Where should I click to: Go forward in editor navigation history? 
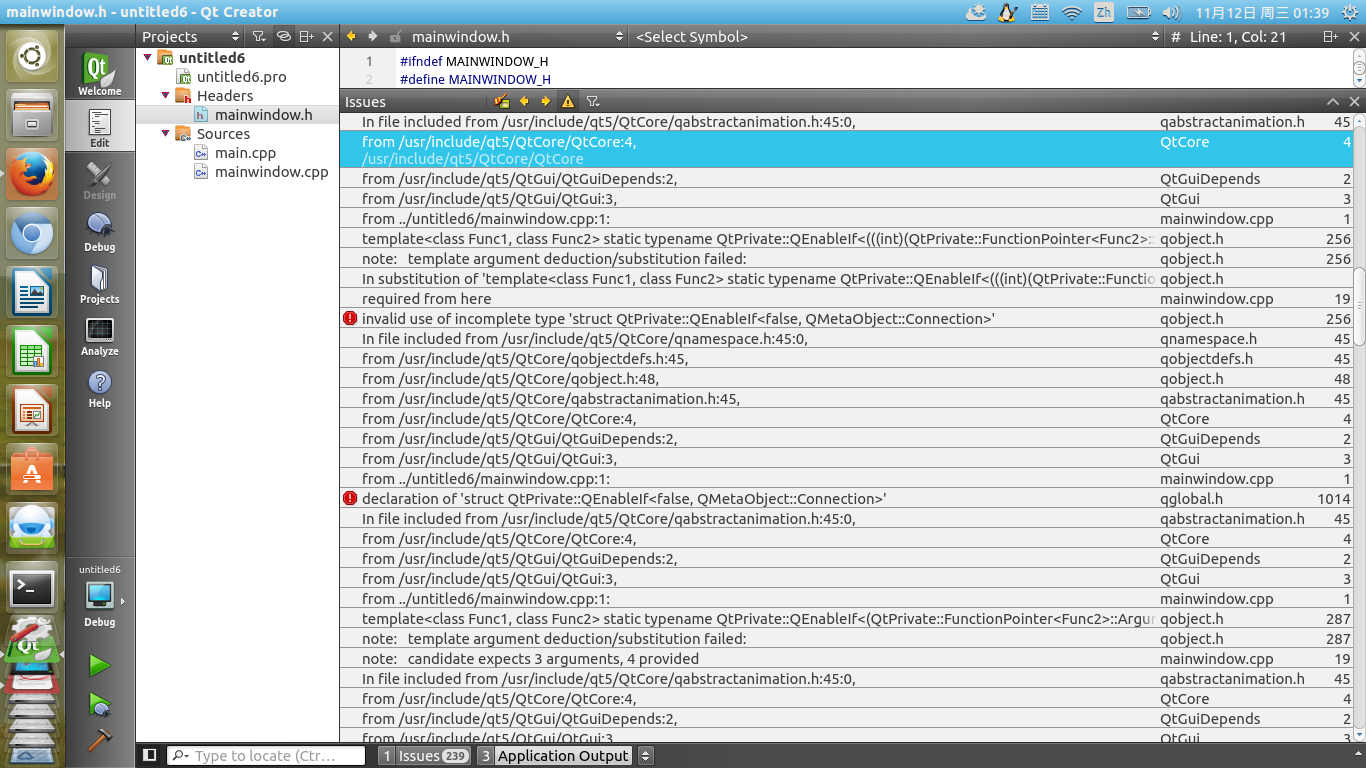tap(372, 36)
